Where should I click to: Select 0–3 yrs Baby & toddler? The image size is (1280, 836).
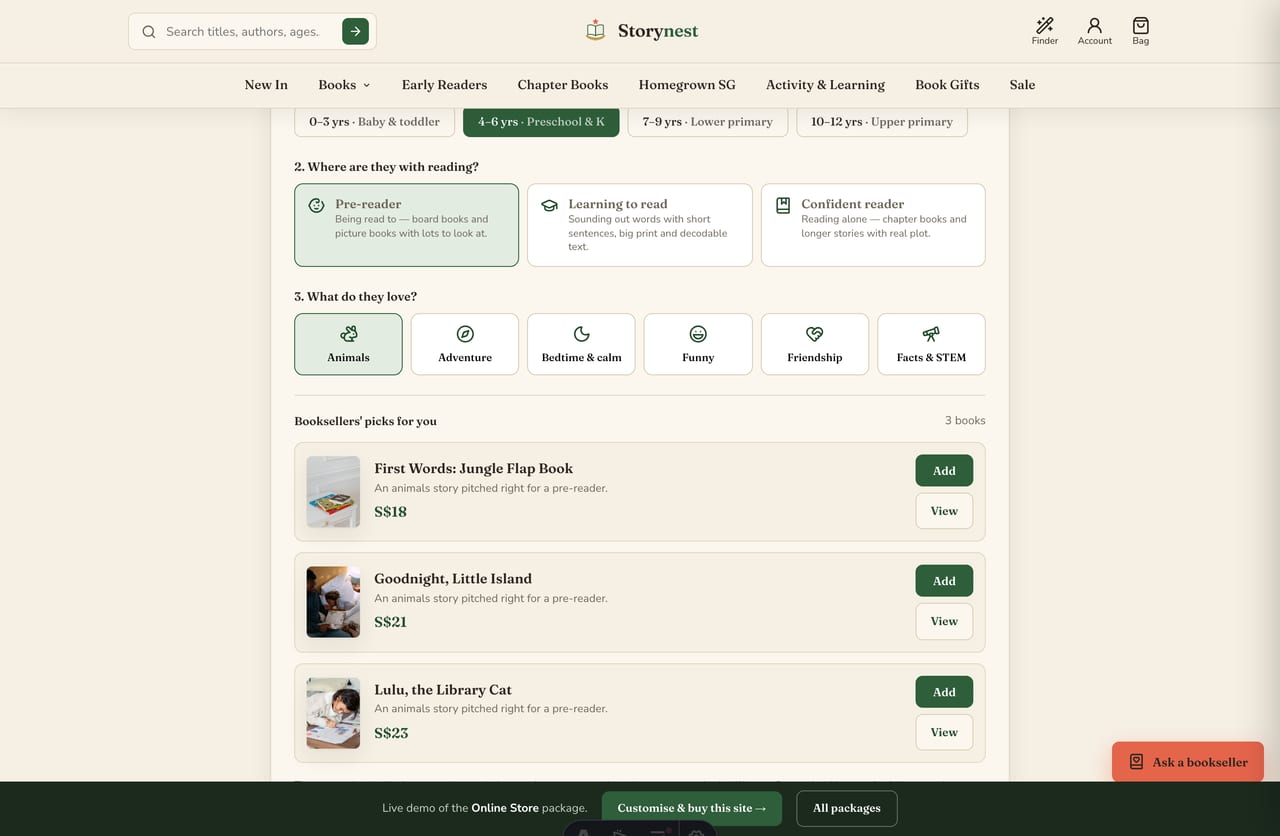374,122
